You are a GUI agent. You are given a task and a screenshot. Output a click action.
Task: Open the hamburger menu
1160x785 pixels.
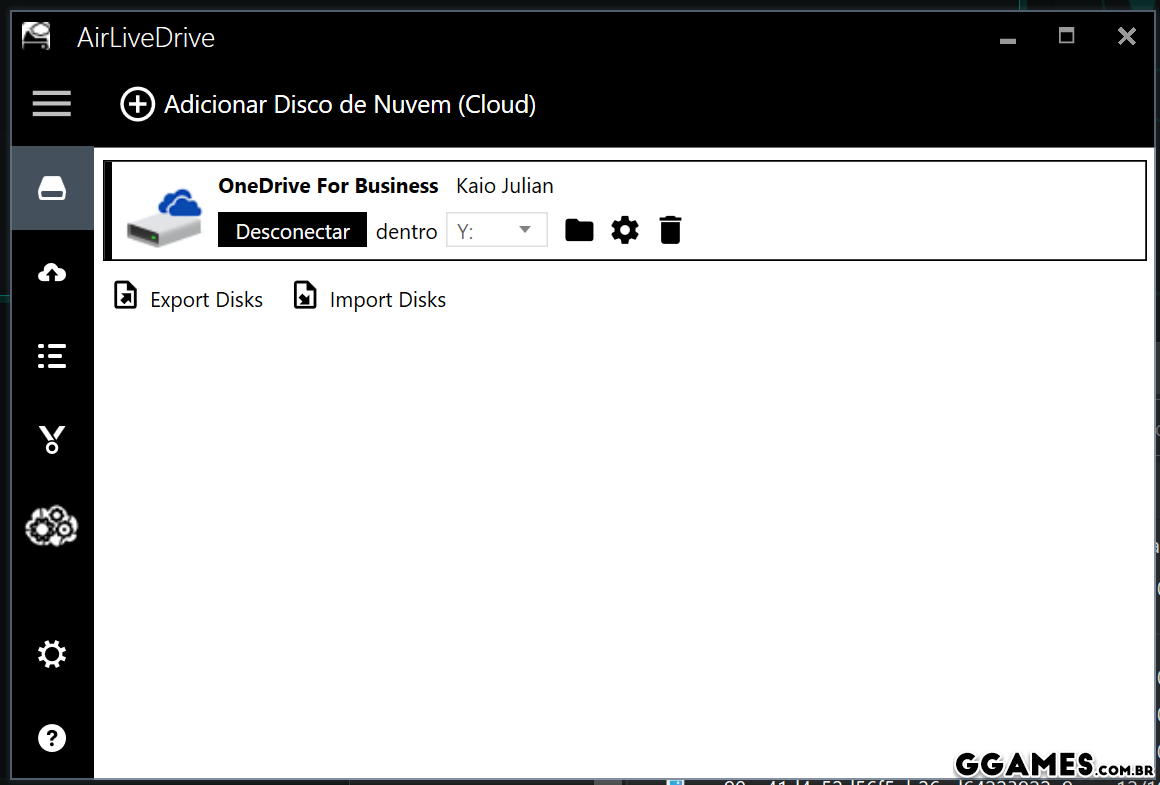pos(52,104)
